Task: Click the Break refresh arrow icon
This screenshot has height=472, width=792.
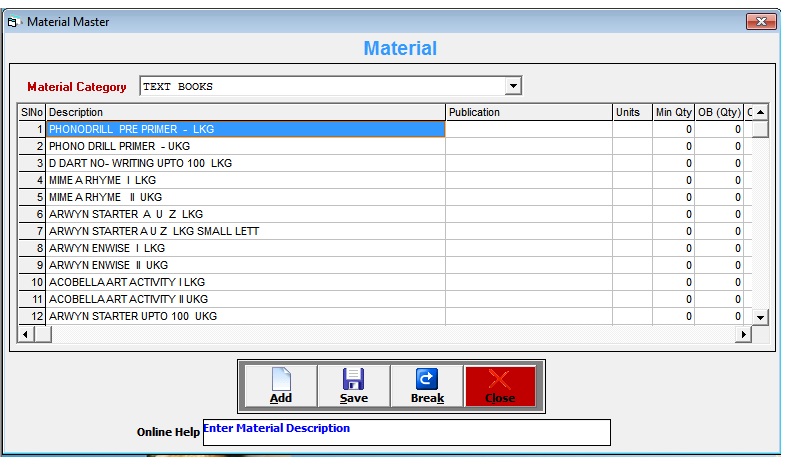Action: pyautogui.click(x=427, y=379)
